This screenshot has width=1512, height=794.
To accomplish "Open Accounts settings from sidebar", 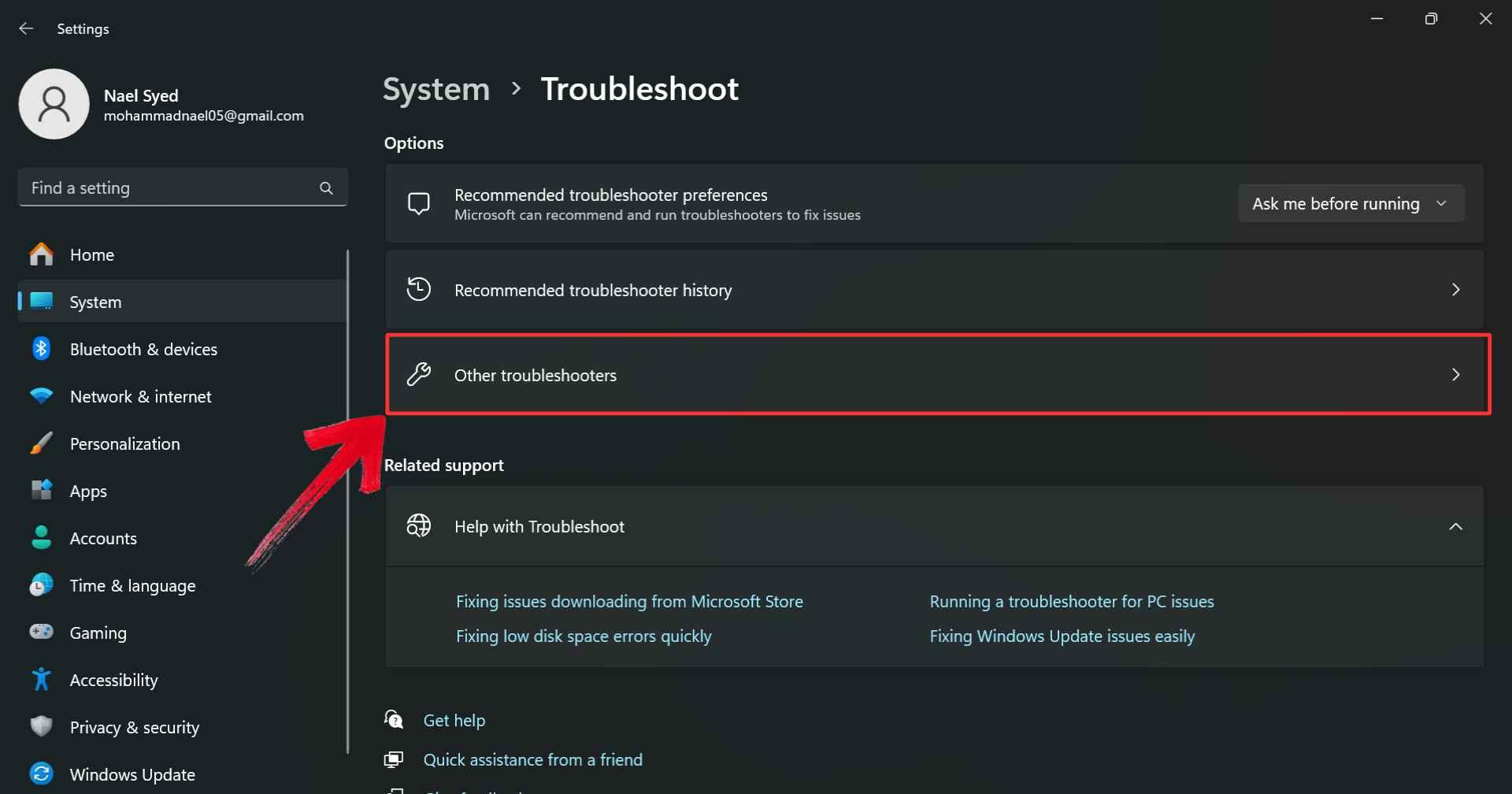I will click(x=40, y=538).
